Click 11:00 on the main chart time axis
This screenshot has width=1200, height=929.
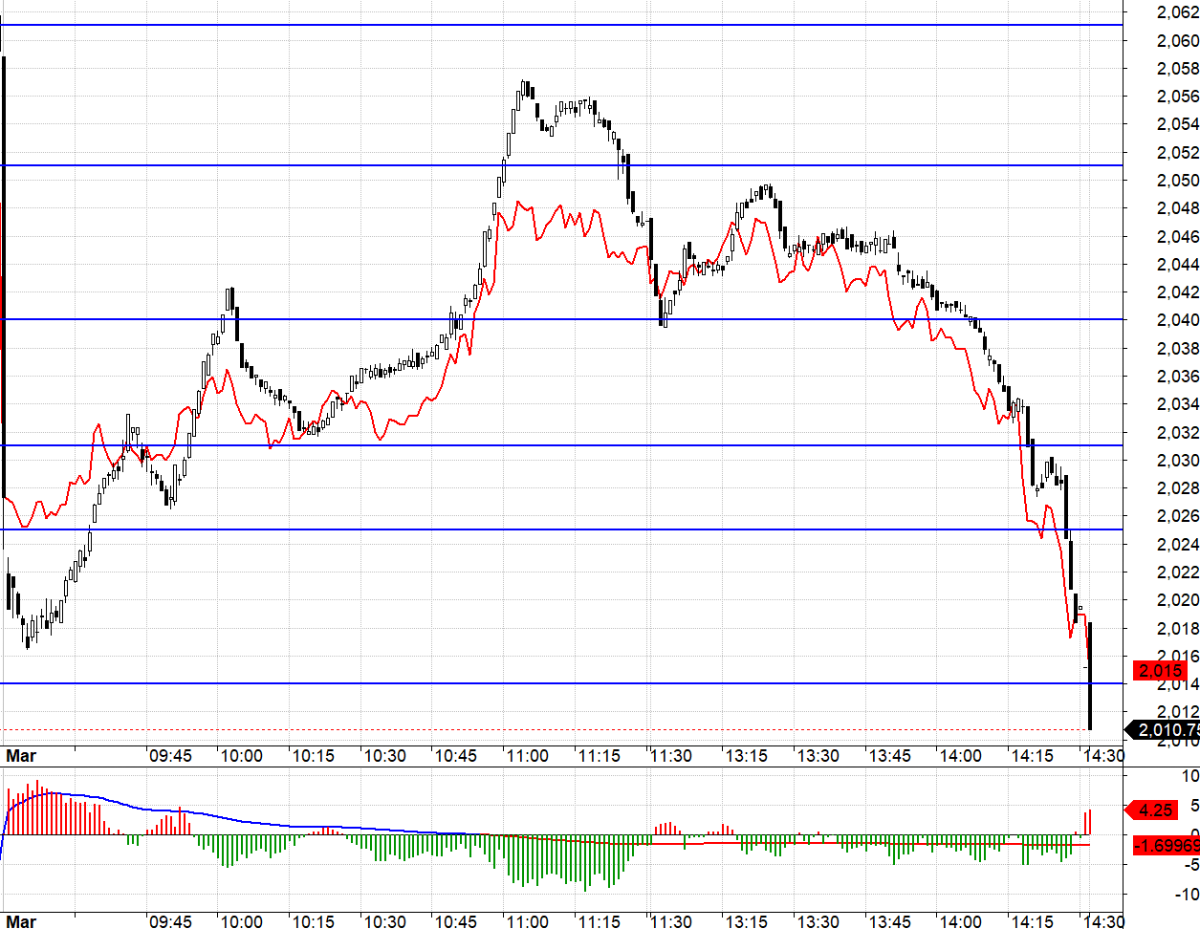click(526, 756)
